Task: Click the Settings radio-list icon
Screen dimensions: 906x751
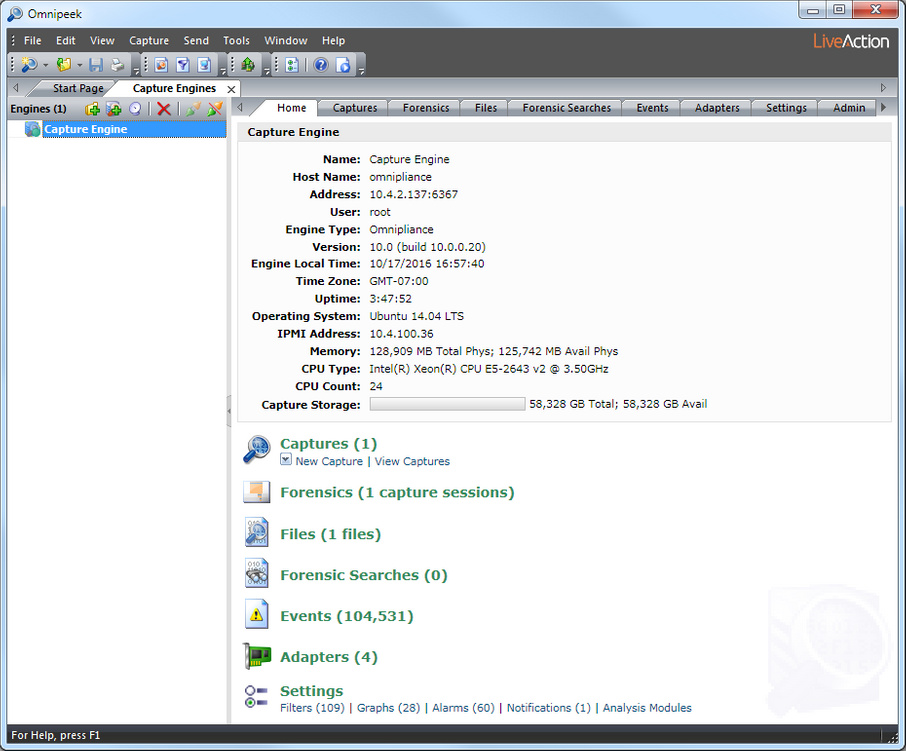Action: pos(256,696)
